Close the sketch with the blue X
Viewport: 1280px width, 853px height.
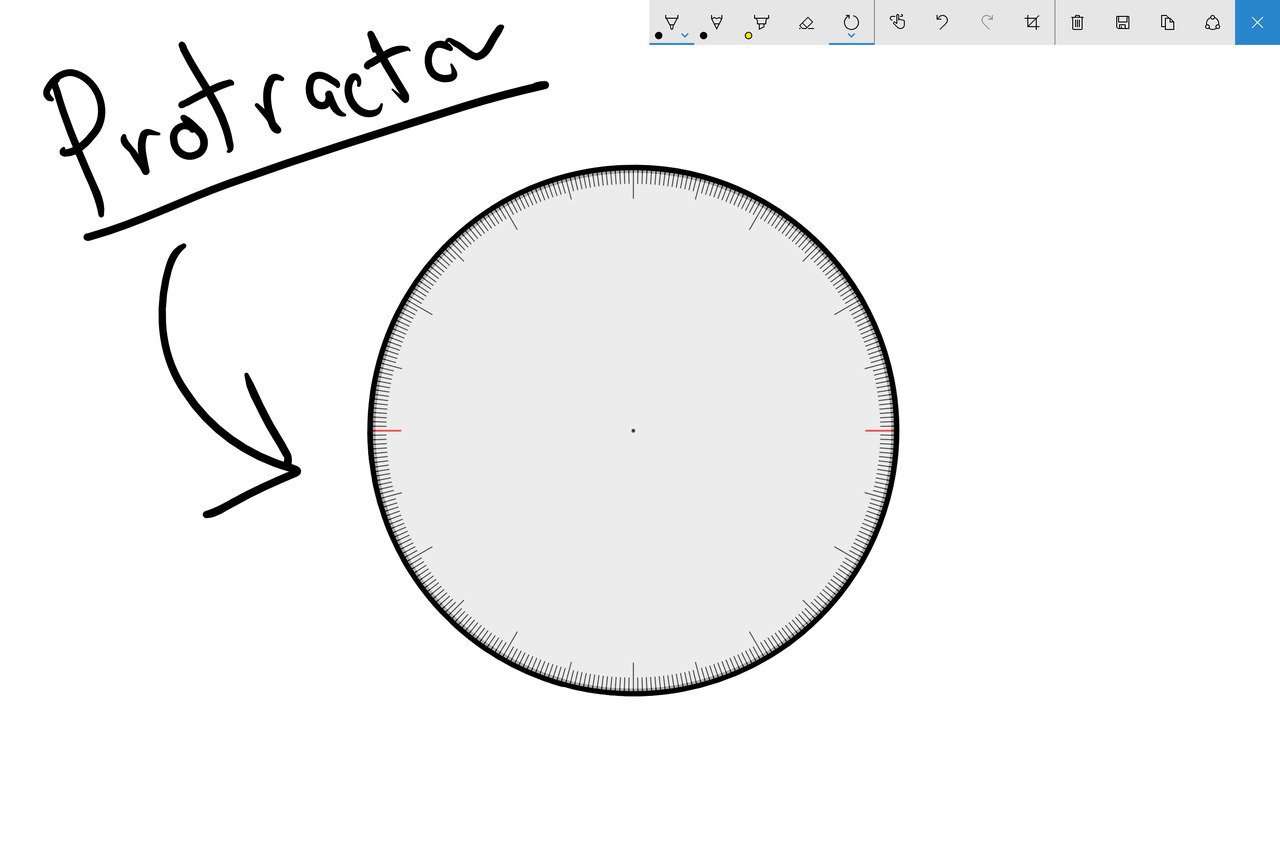1257,22
